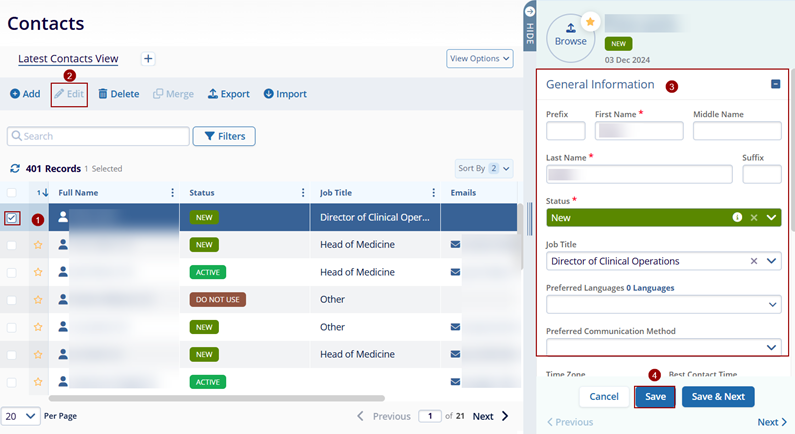The width and height of the screenshot is (795, 434).
Task: Open the Filters panel
Action: tap(224, 136)
